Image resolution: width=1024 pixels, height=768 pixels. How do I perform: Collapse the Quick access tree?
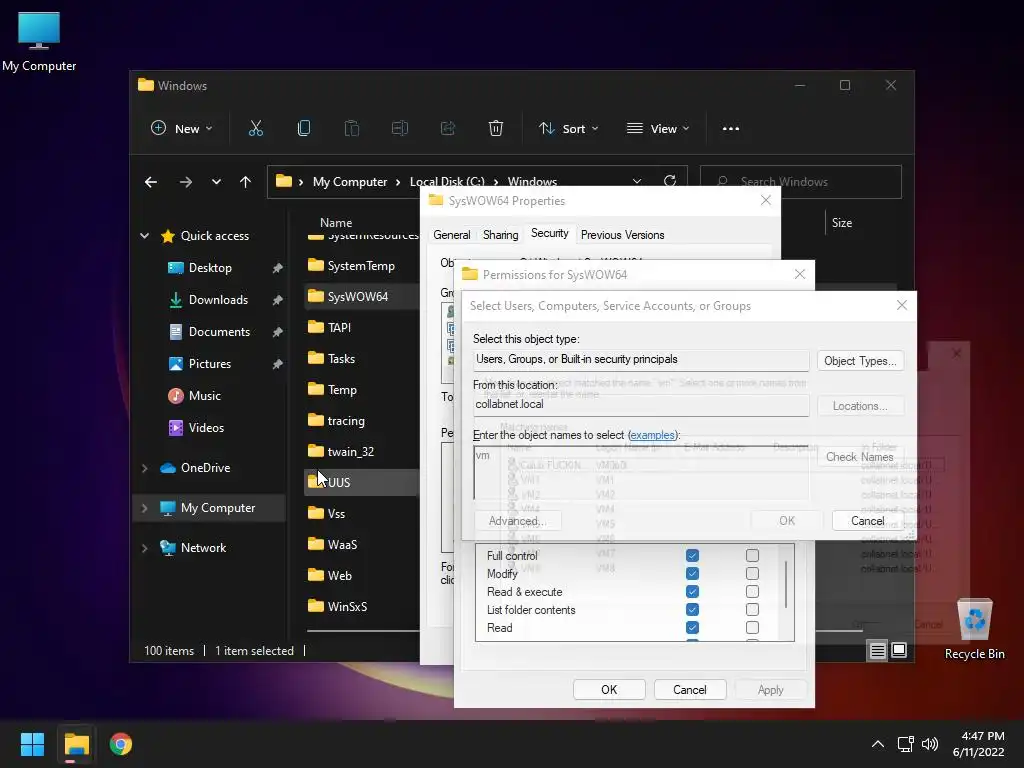coord(144,236)
